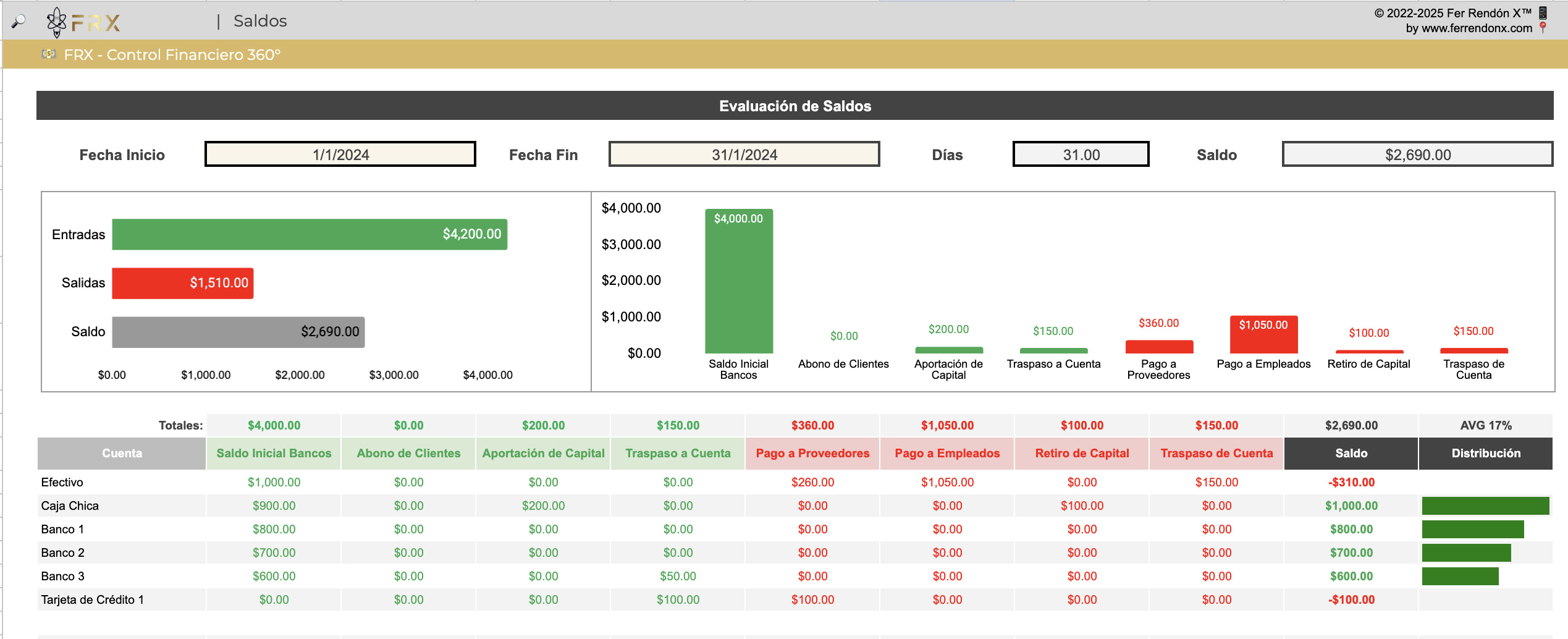Click Caja Chica distribution progress bar
The height and width of the screenshot is (639, 1568).
tap(1485, 506)
